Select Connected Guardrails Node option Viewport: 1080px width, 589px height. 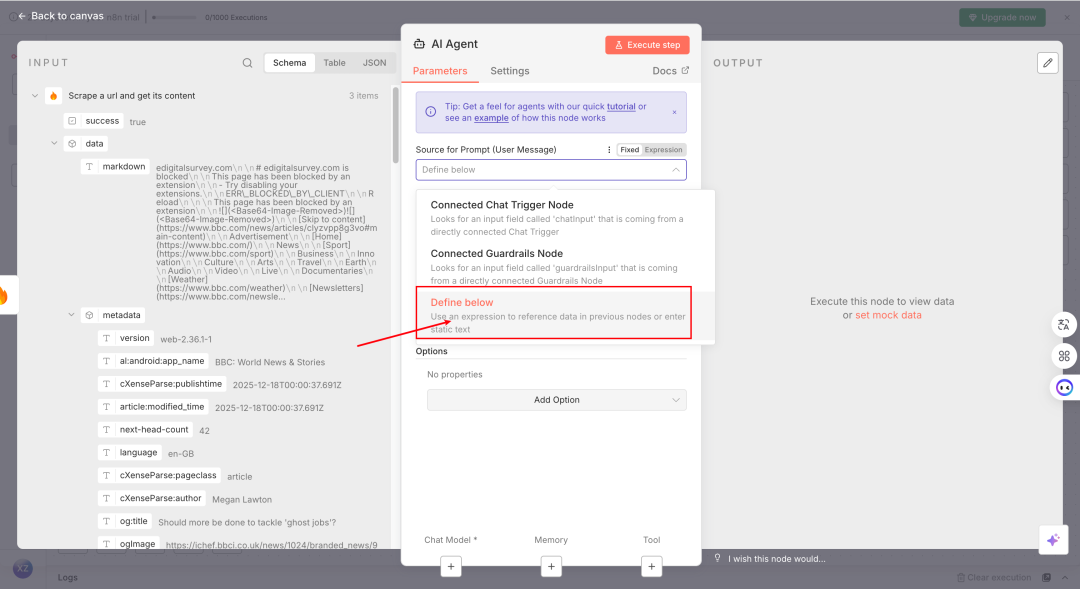(x=565, y=267)
